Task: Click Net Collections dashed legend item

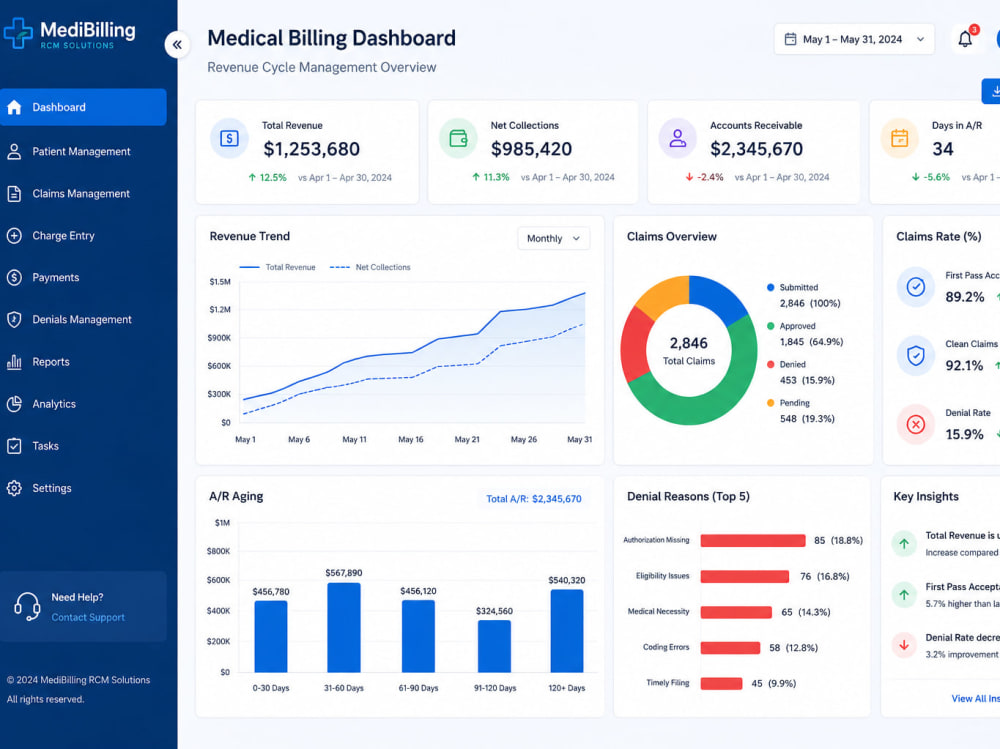Action: click(370, 267)
